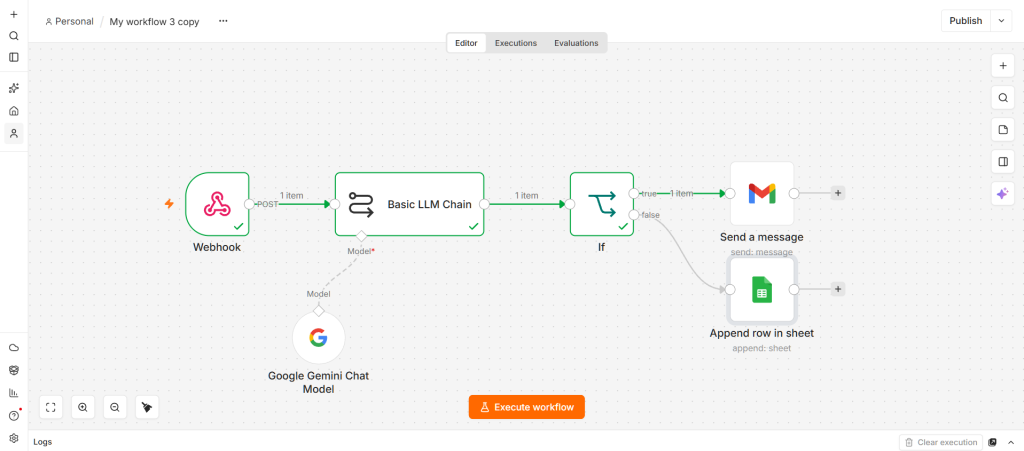The width and height of the screenshot is (1024, 451).
Task: Click the Send a message label
Action: click(x=761, y=237)
